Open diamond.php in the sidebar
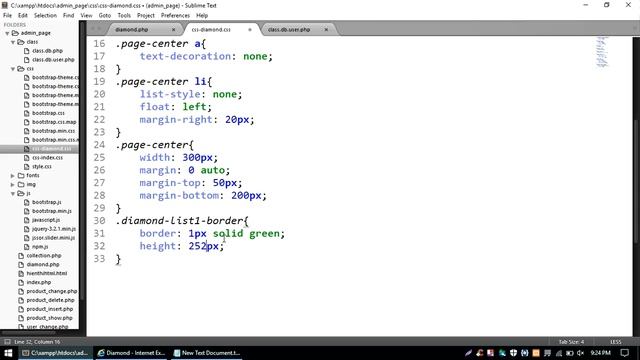Viewport: 640px width, 360px height. [x=43, y=264]
